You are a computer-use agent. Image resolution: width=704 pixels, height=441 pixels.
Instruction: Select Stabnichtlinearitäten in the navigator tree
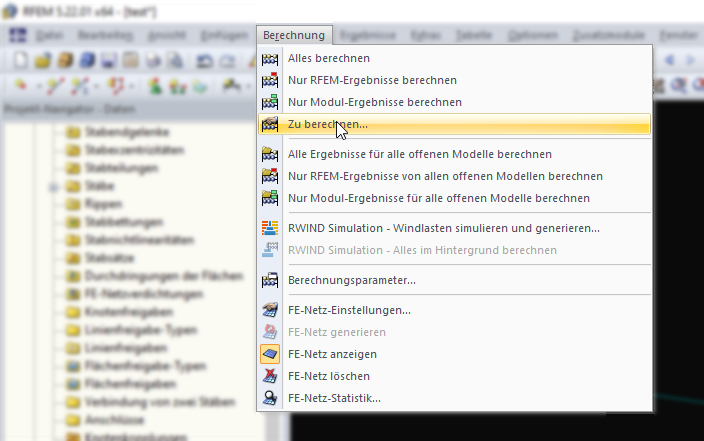click(x=139, y=240)
